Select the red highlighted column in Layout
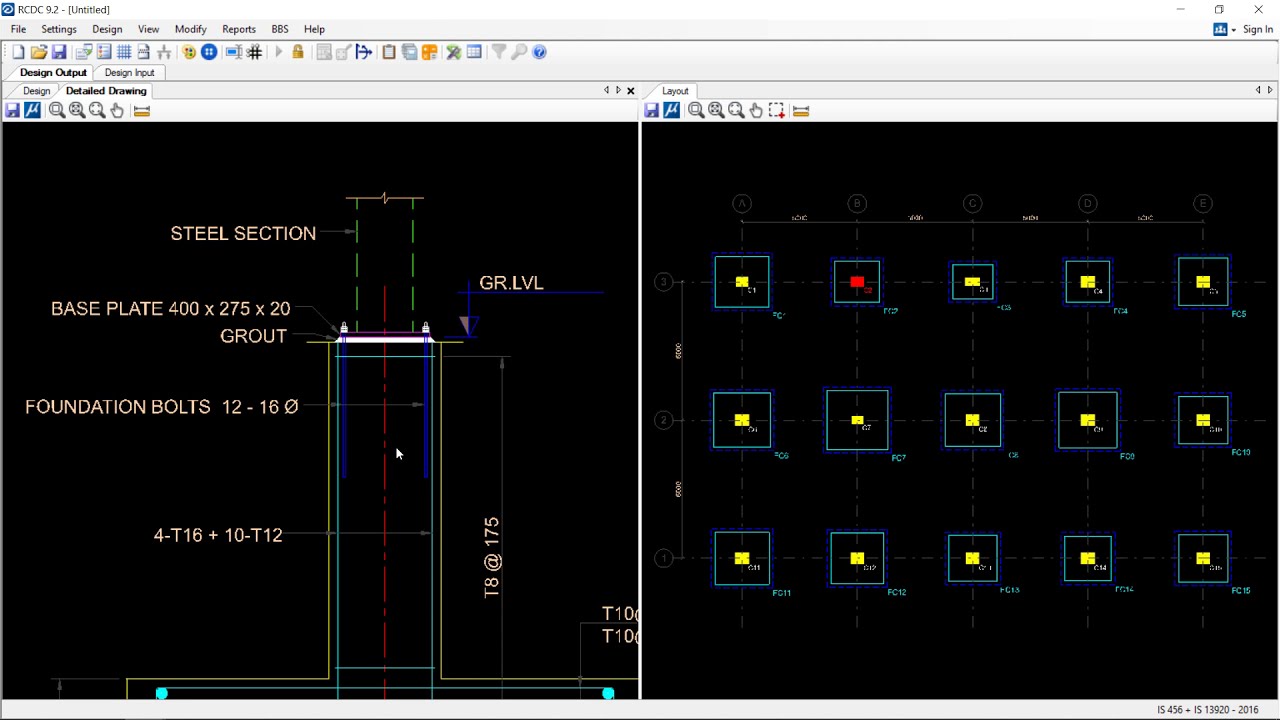This screenshot has width=1280, height=720. [857, 282]
